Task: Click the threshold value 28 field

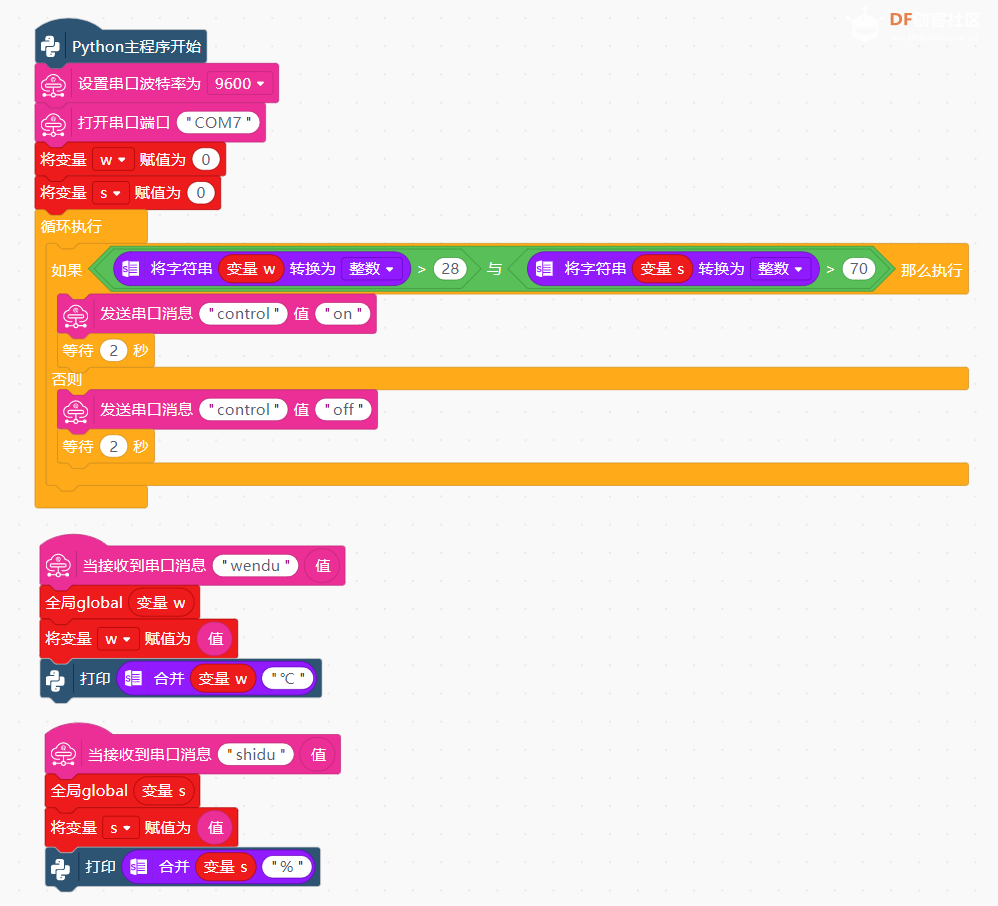Action: [450, 269]
